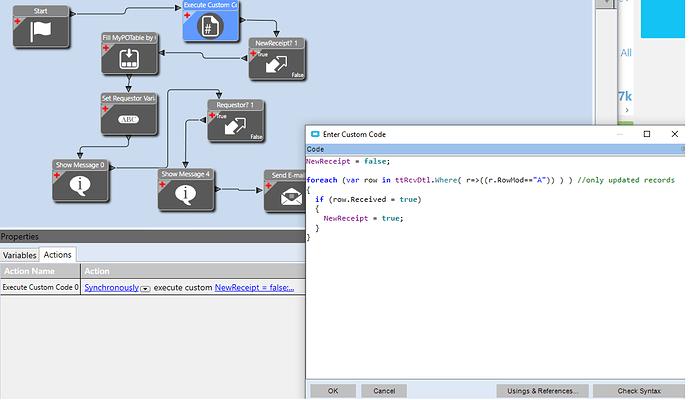Select the NewReceipt? 1 condition node
The height and width of the screenshot is (400, 690).
pos(276,59)
